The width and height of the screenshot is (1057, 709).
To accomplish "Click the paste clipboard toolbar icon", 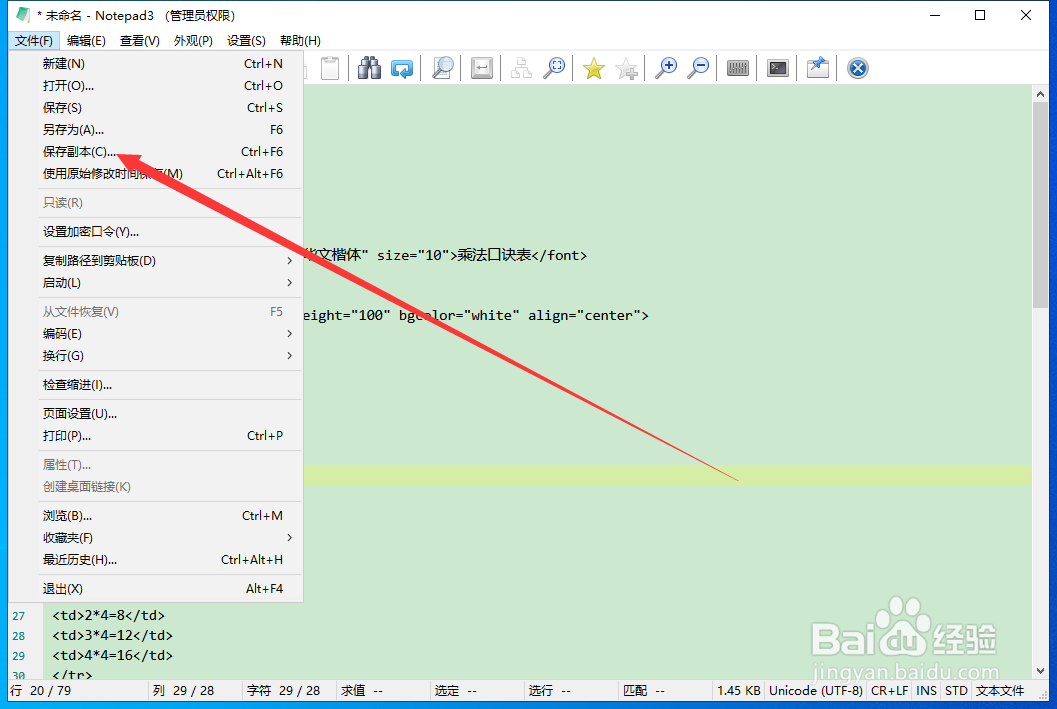I will point(330,68).
